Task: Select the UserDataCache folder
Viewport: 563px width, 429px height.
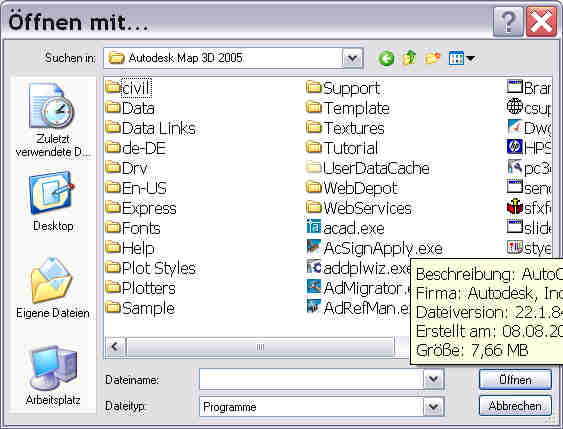Action: (368, 168)
